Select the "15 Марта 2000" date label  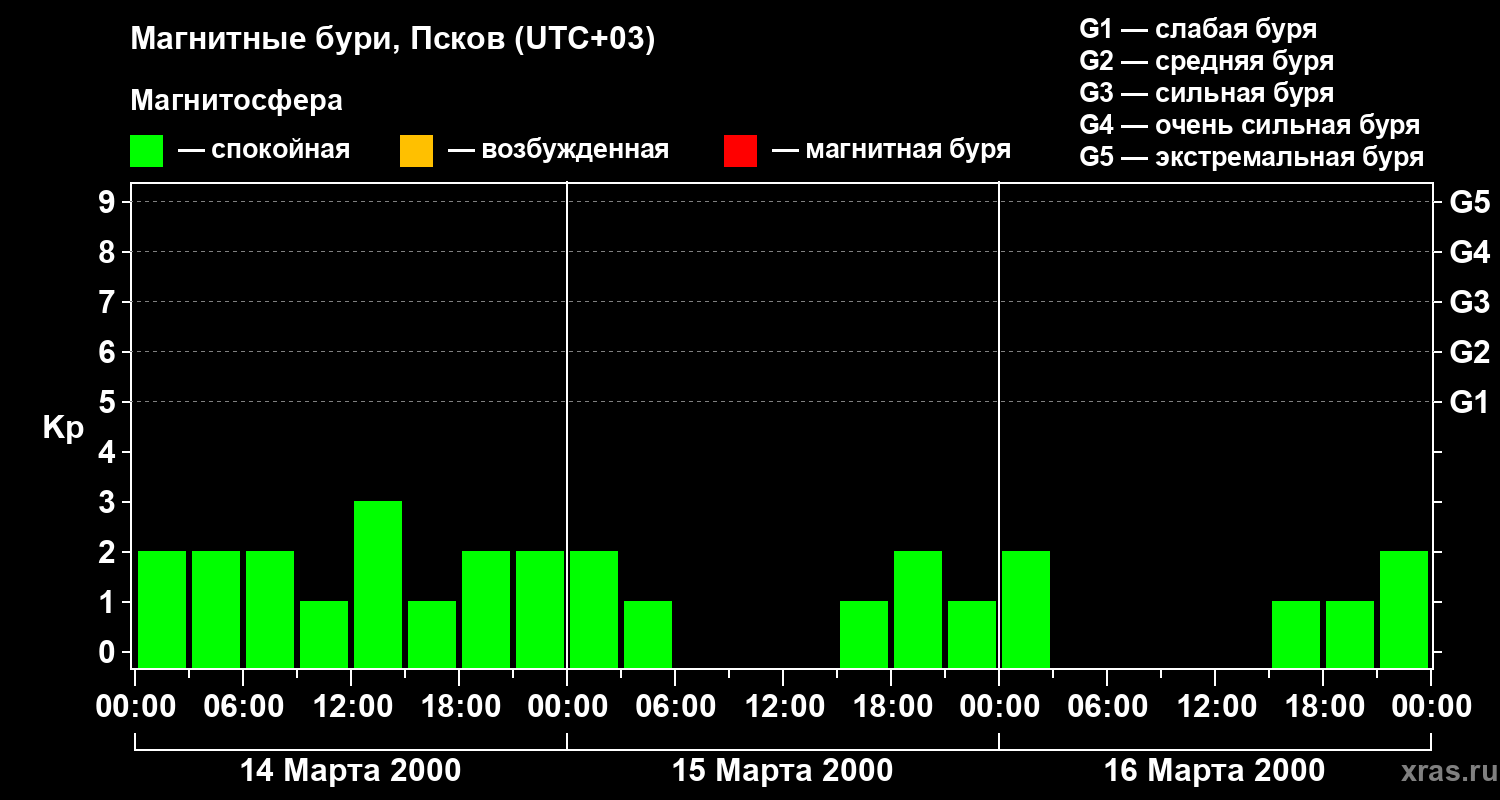(x=782, y=771)
